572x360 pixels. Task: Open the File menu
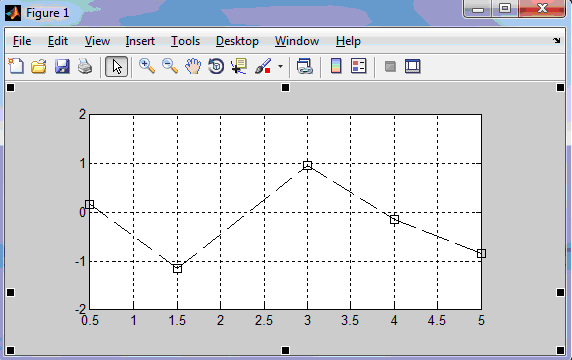click(x=22, y=41)
